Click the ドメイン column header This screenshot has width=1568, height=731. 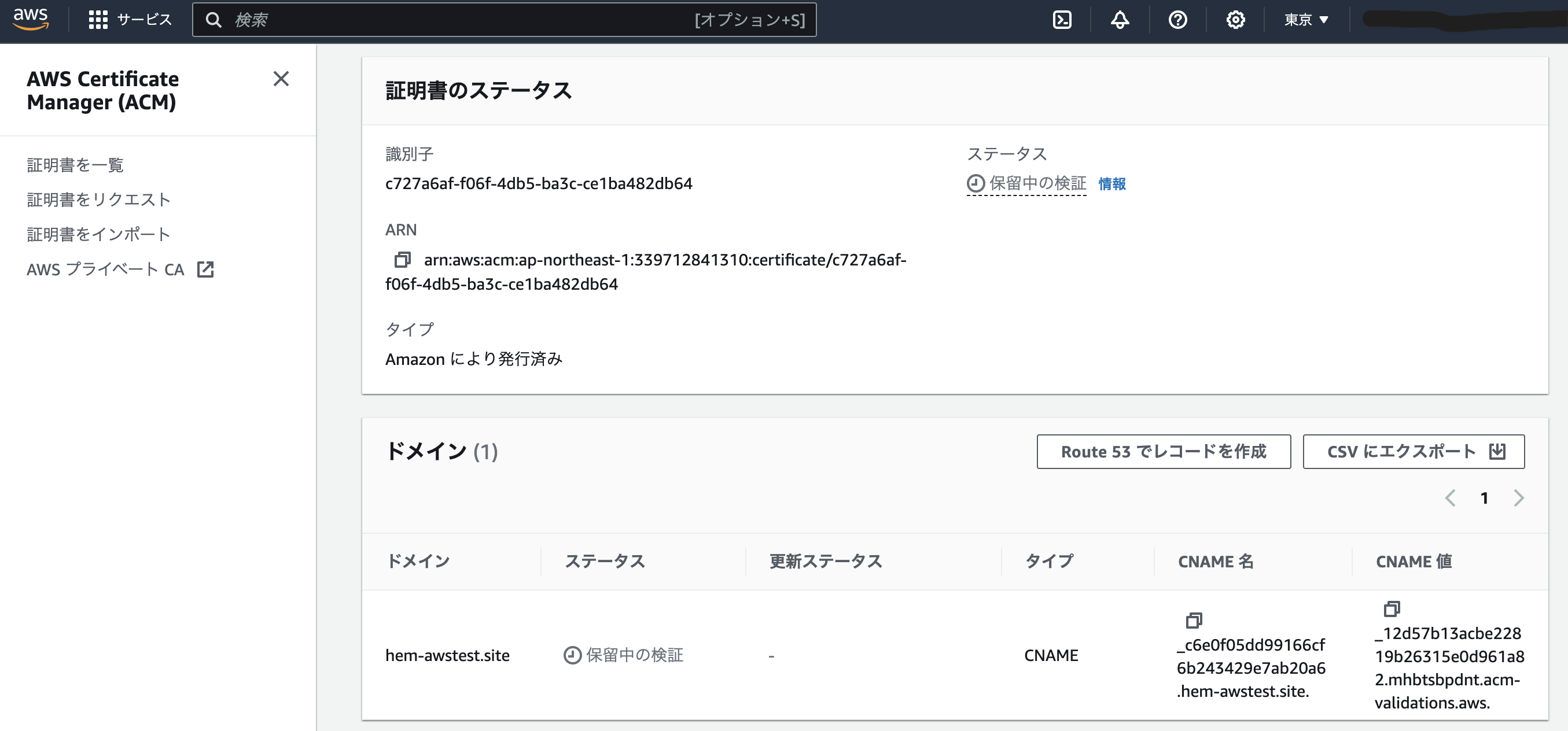click(x=418, y=561)
